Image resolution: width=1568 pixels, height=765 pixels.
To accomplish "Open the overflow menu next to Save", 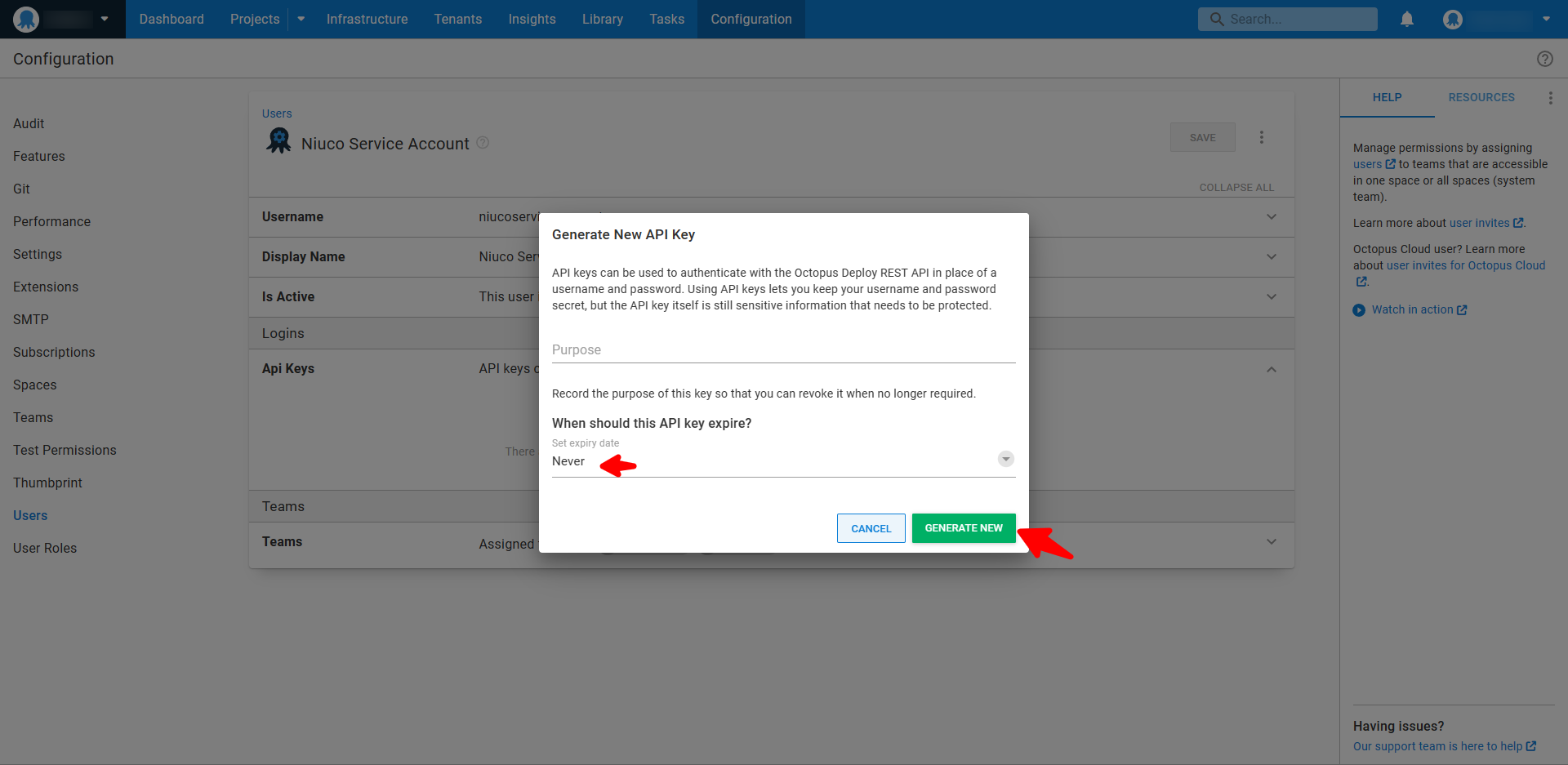I will (x=1261, y=137).
